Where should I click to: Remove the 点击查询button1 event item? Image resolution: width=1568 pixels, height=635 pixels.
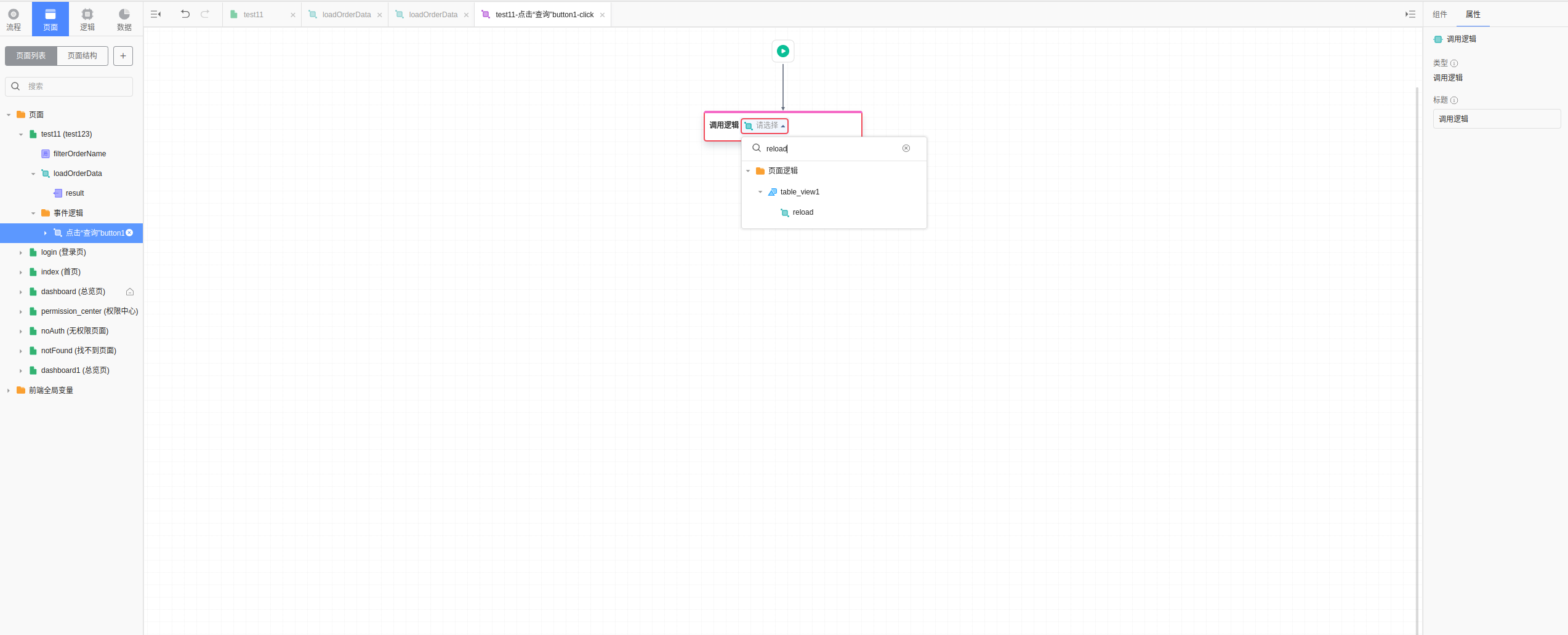(x=129, y=233)
